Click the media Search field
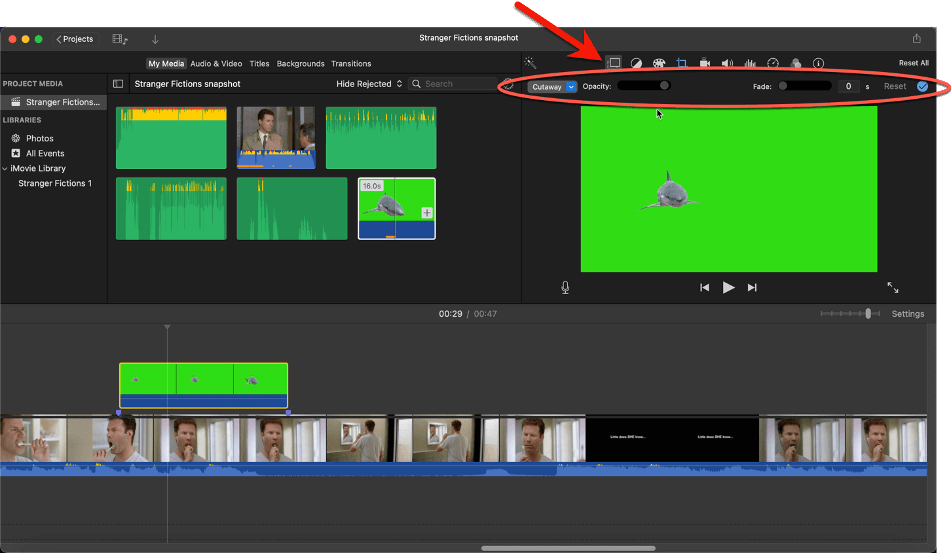The image size is (952, 554). (x=453, y=84)
